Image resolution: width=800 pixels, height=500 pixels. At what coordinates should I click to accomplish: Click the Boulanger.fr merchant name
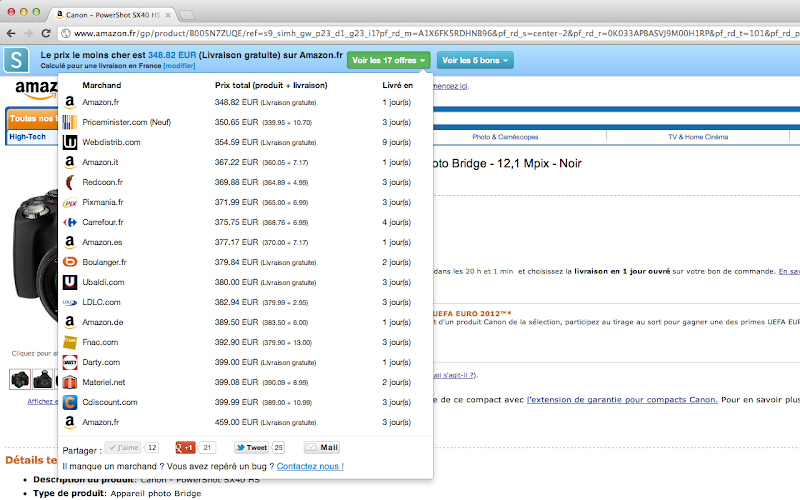(x=104, y=262)
